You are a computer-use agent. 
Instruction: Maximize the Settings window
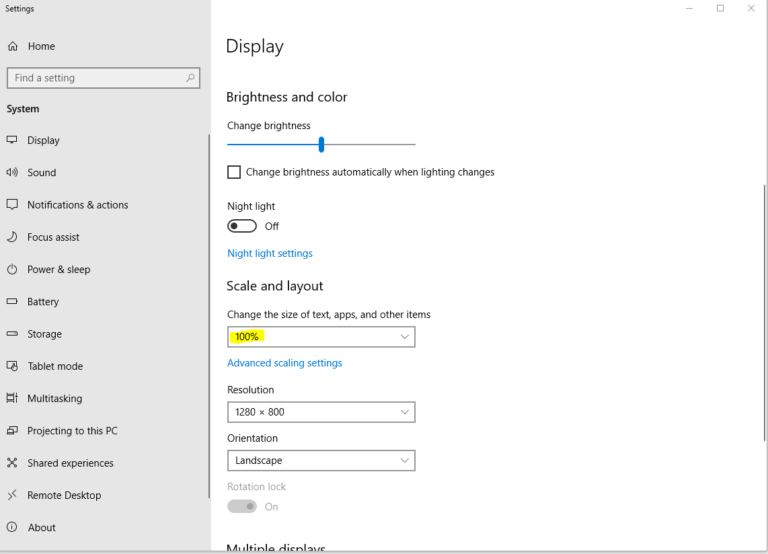point(720,8)
